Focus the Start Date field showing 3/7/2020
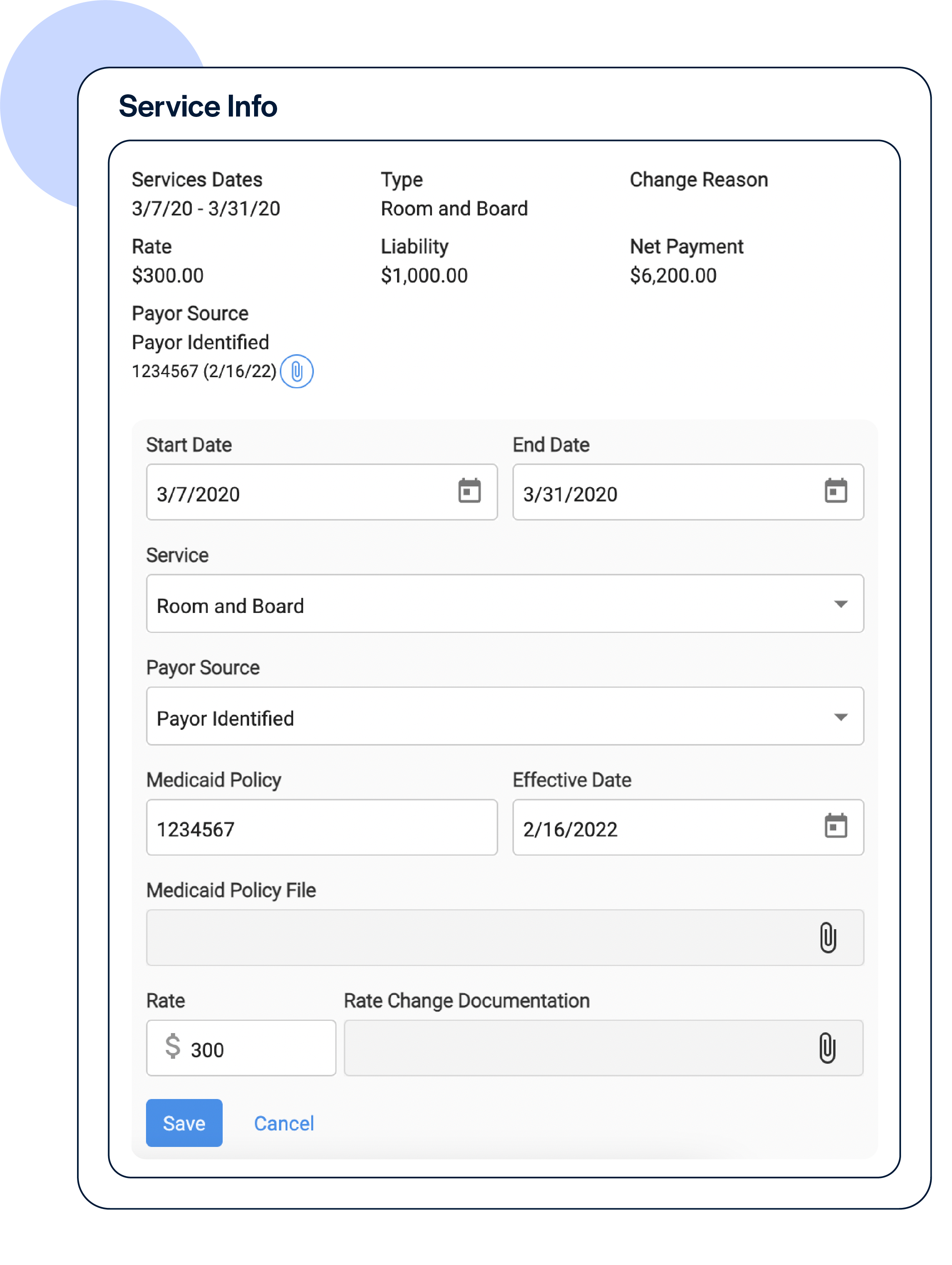952x1265 pixels. tap(297, 493)
